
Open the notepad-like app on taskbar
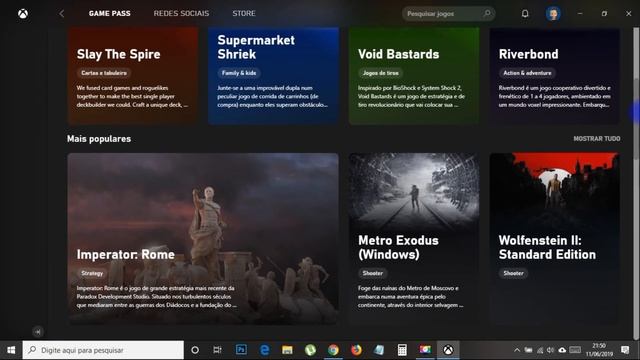(x=379, y=350)
